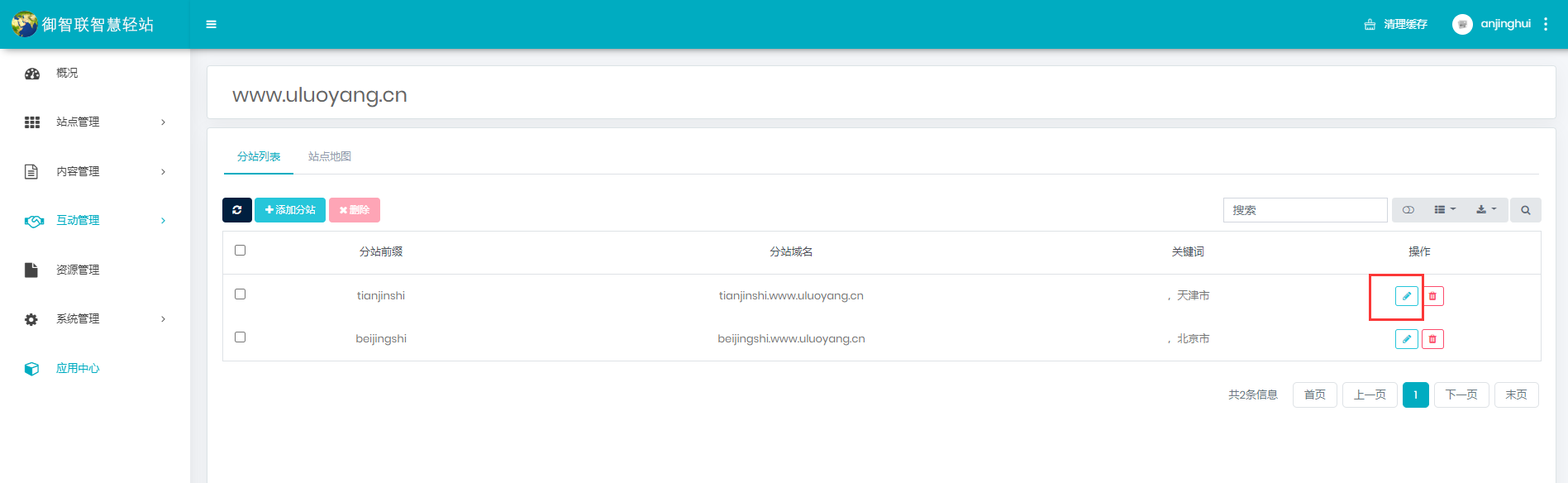Open the export download dropdown

point(1486,210)
